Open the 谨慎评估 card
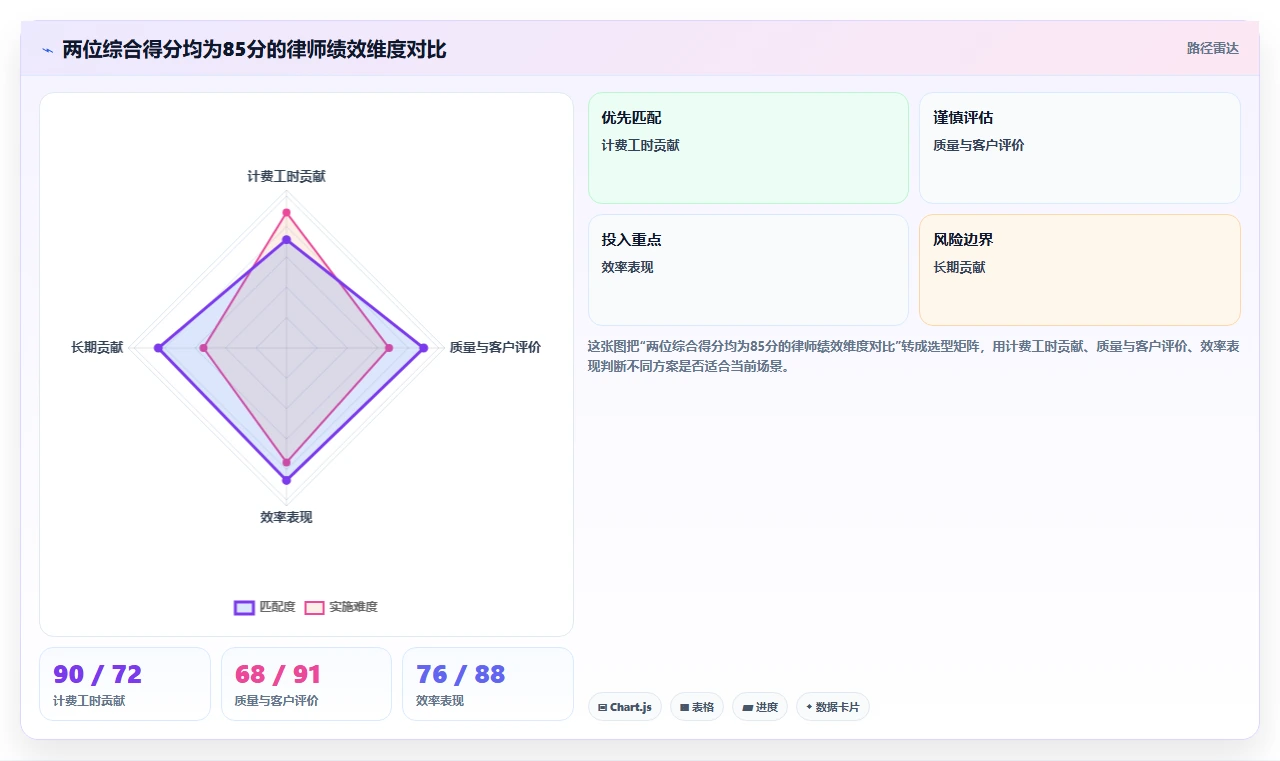 [1080, 148]
